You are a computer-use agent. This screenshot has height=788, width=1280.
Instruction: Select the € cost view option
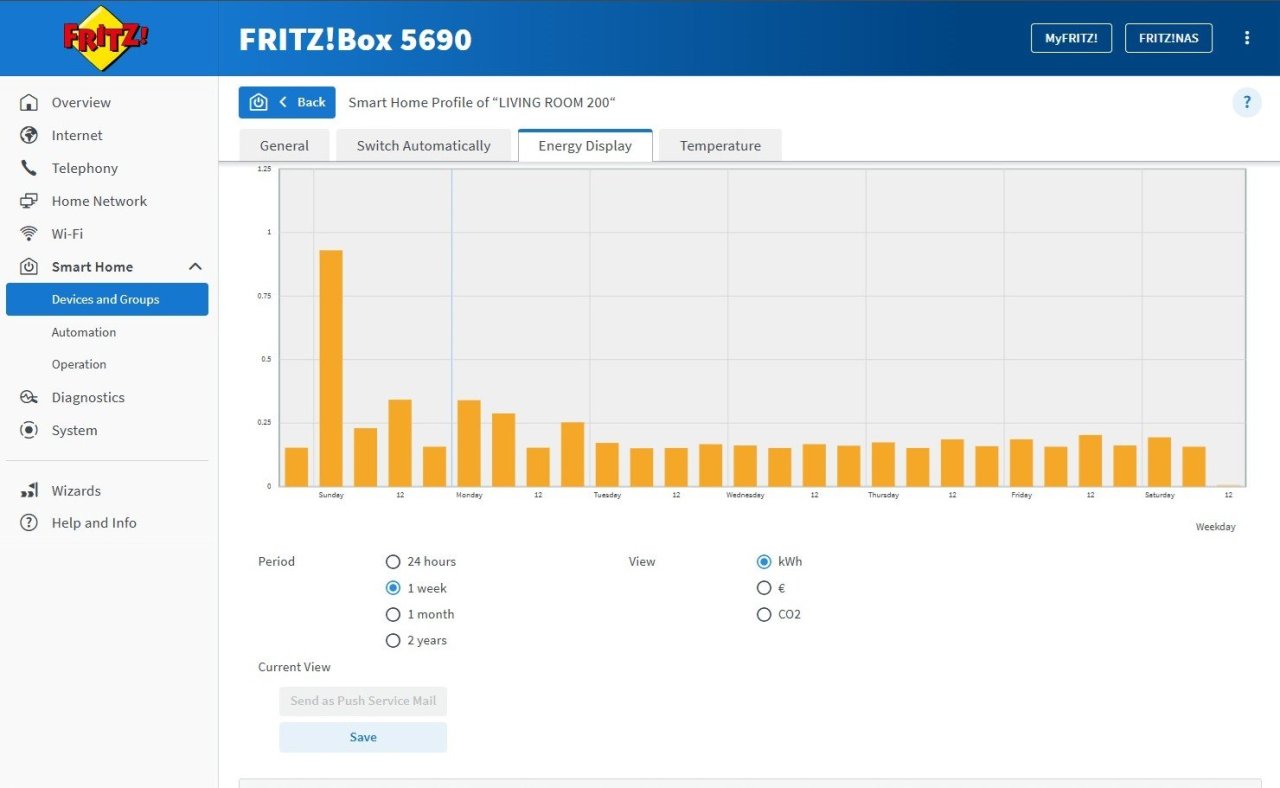coord(764,588)
